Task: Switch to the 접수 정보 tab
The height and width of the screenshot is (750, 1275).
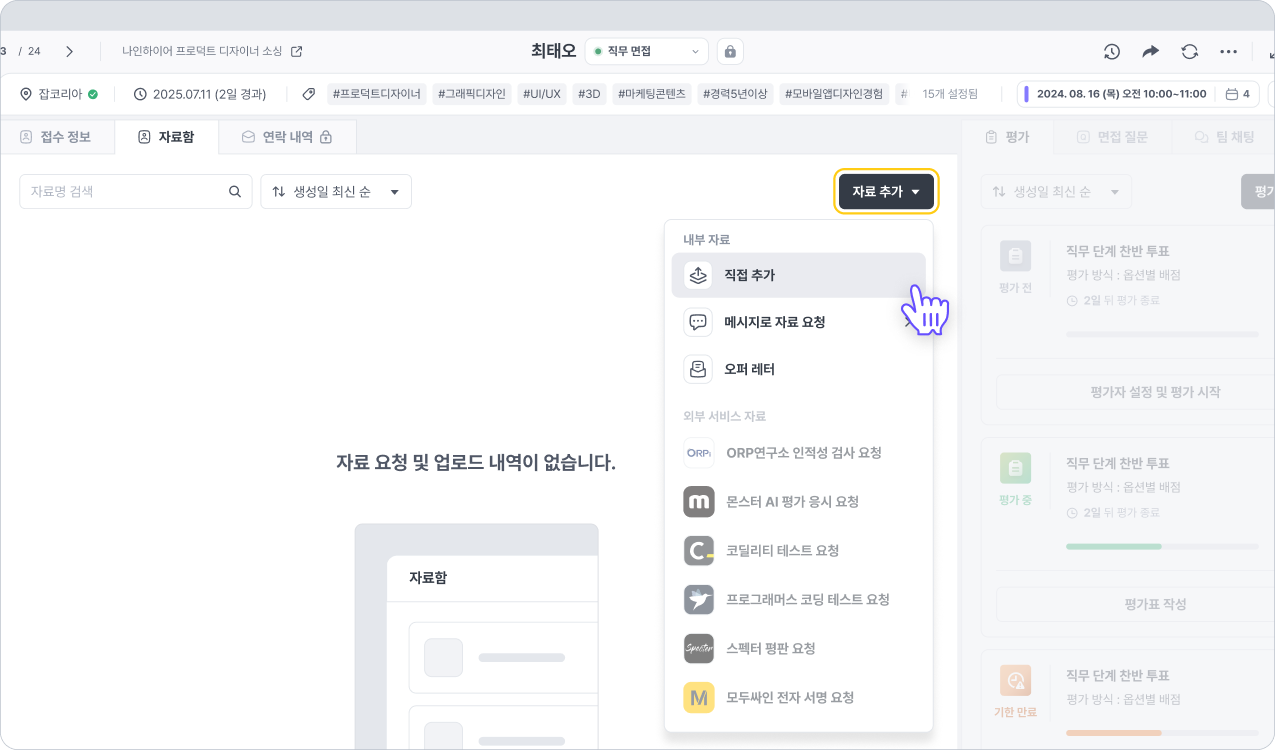Action: coord(56,137)
